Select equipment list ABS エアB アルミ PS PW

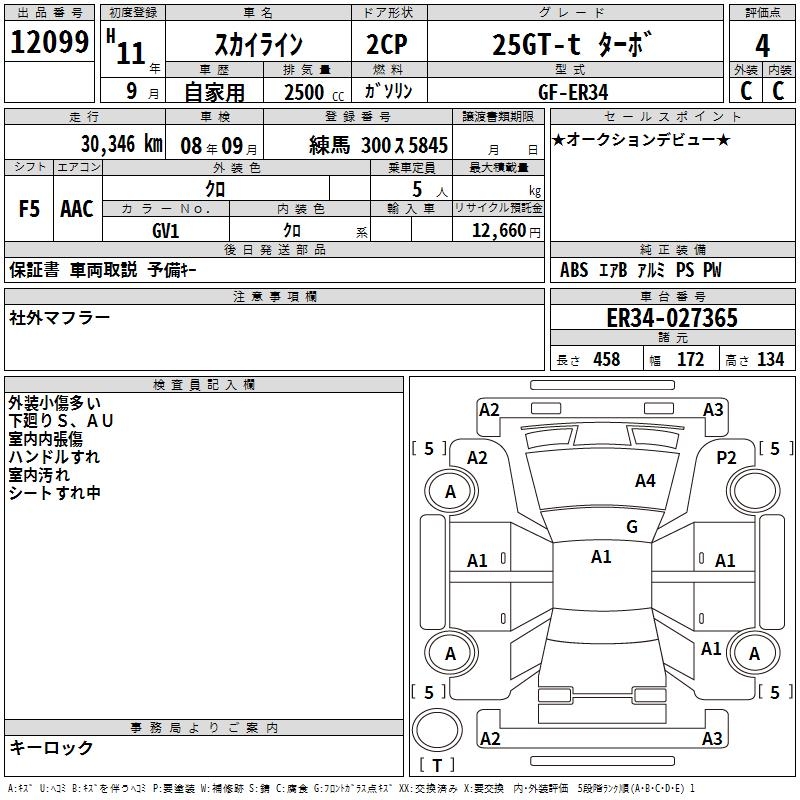(x=641, y=270)
